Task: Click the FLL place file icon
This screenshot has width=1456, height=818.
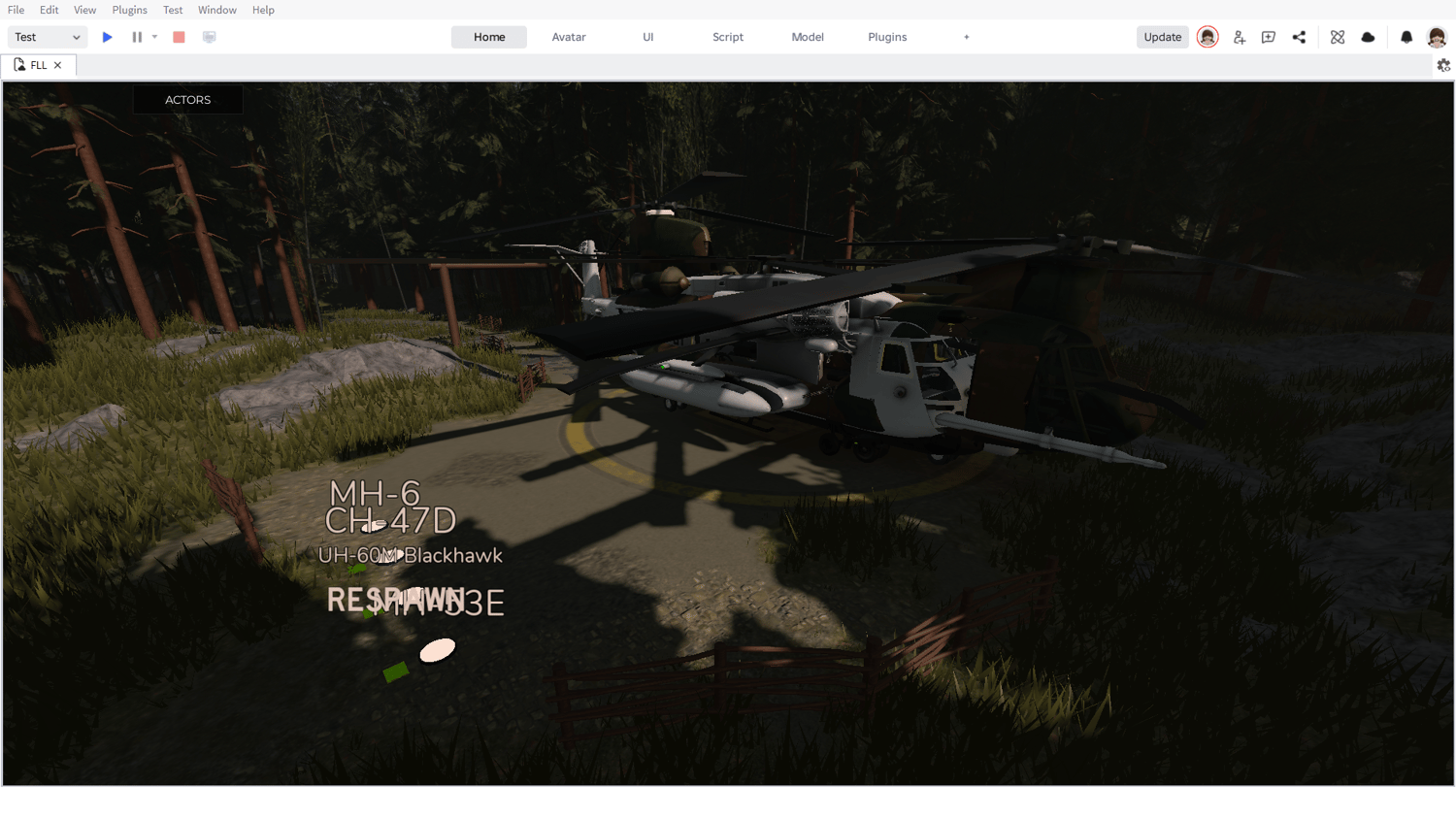Action: tap(19, 65)
